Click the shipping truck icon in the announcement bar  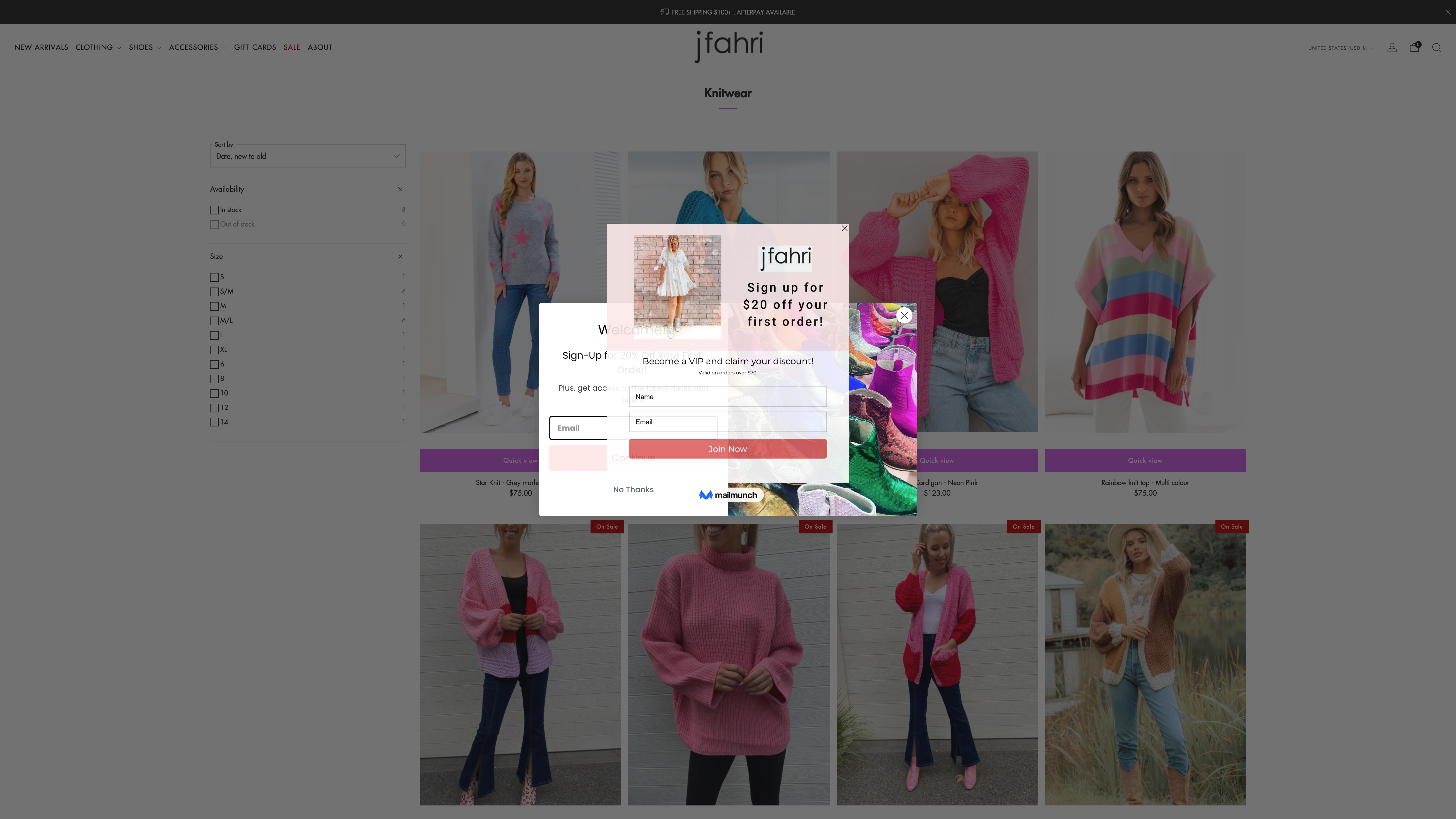point(664,12)
